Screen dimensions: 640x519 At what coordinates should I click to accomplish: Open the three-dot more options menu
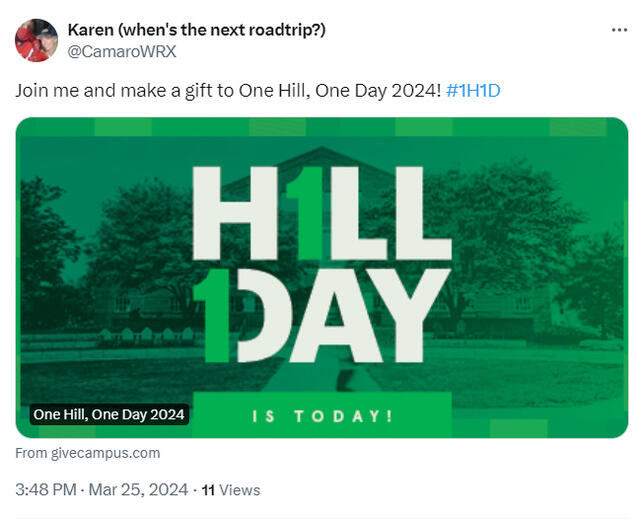tap(619, 30)
